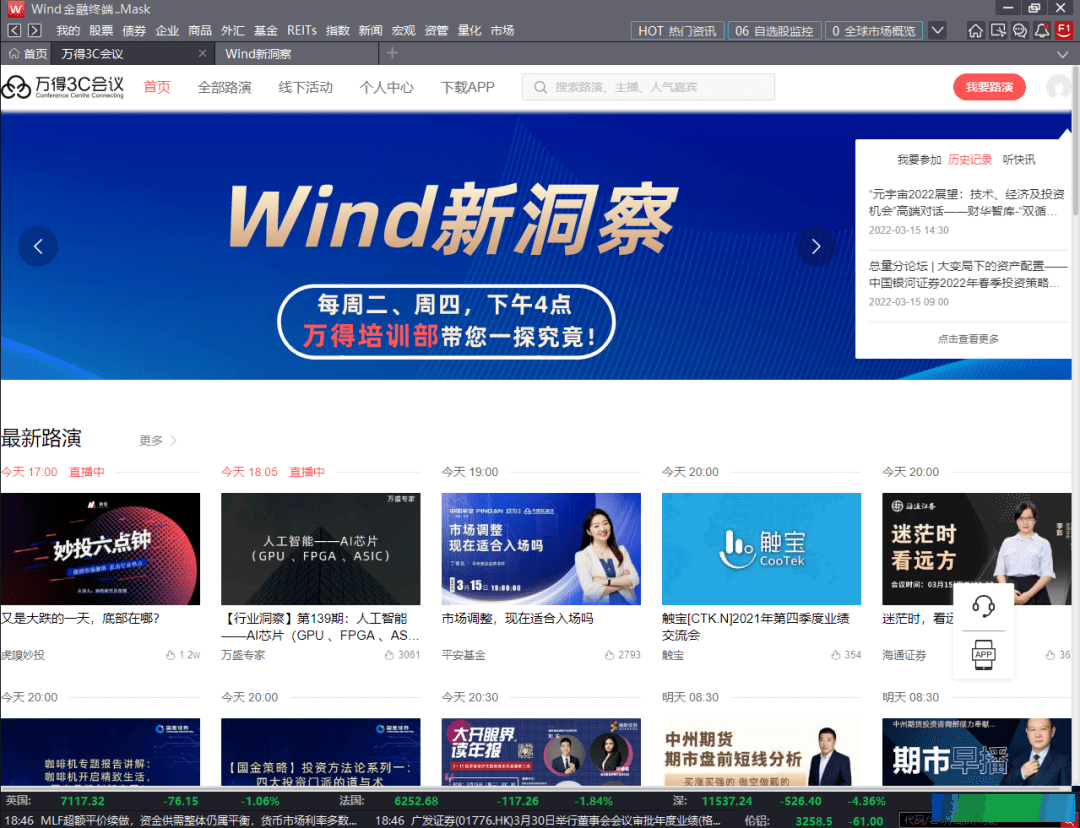Click the like icon for 万盛专家 roadshow
Screen dimensions: 1080x828
[x=389, y=655]
